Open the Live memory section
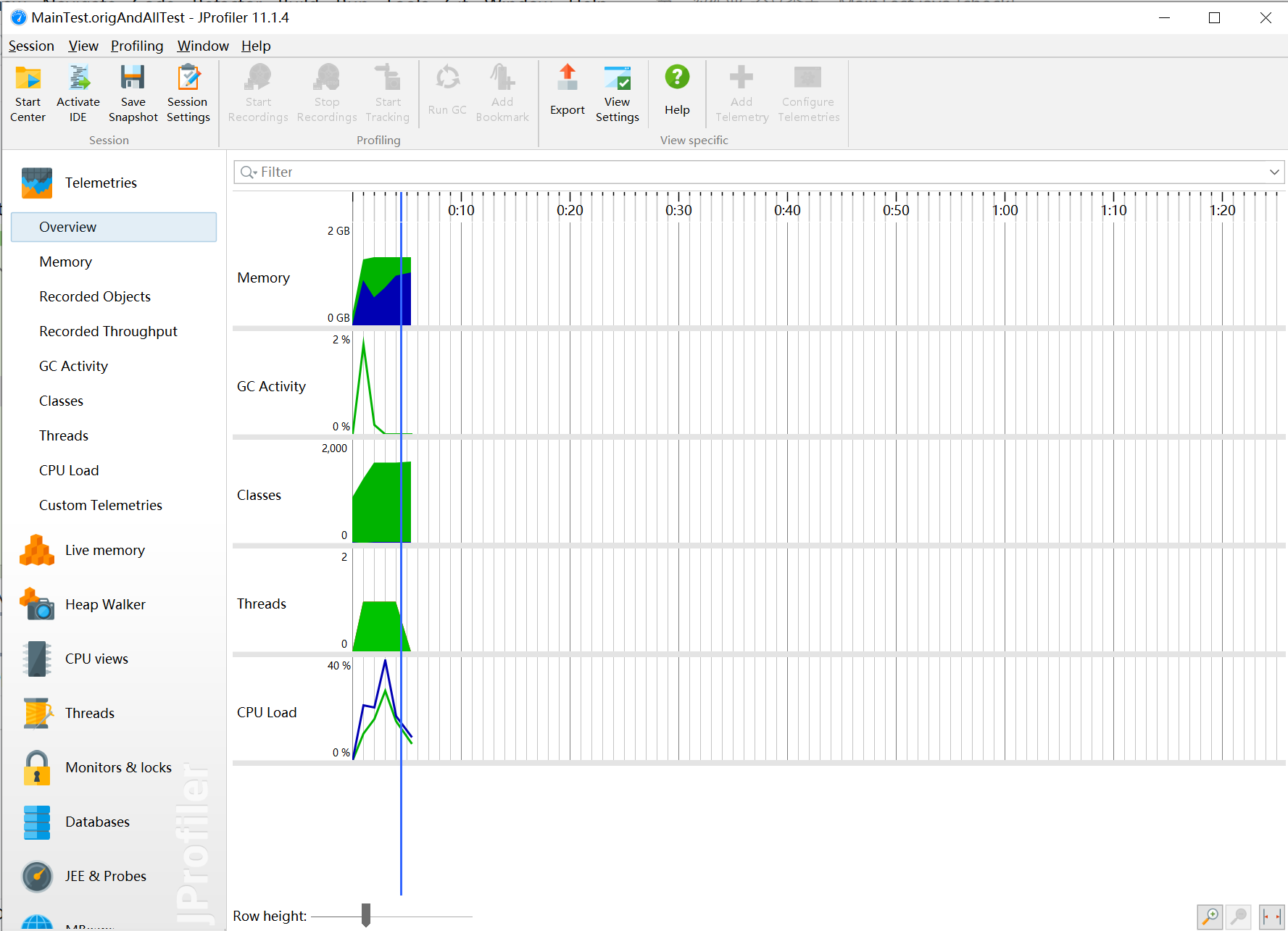This screenshot has width=1288, height=931. [x=83, y=551]
